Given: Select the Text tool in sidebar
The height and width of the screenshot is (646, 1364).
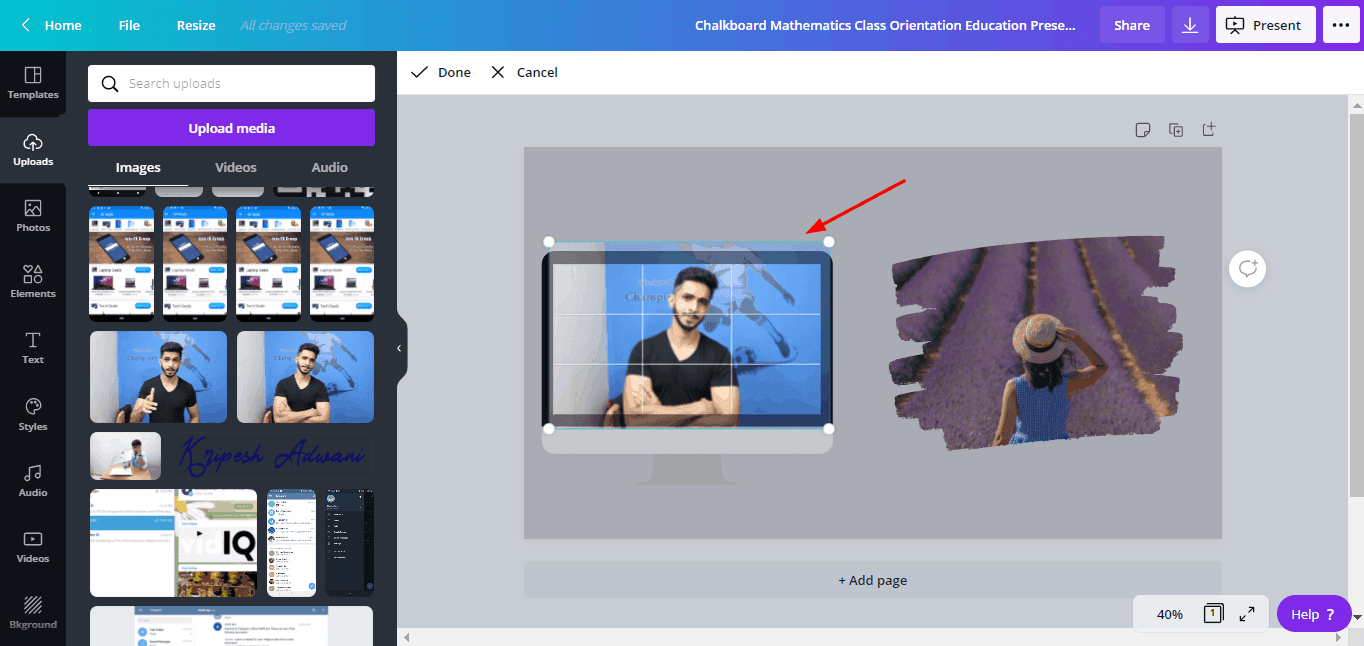Looking at the screenshot, I should pos(33,347).
